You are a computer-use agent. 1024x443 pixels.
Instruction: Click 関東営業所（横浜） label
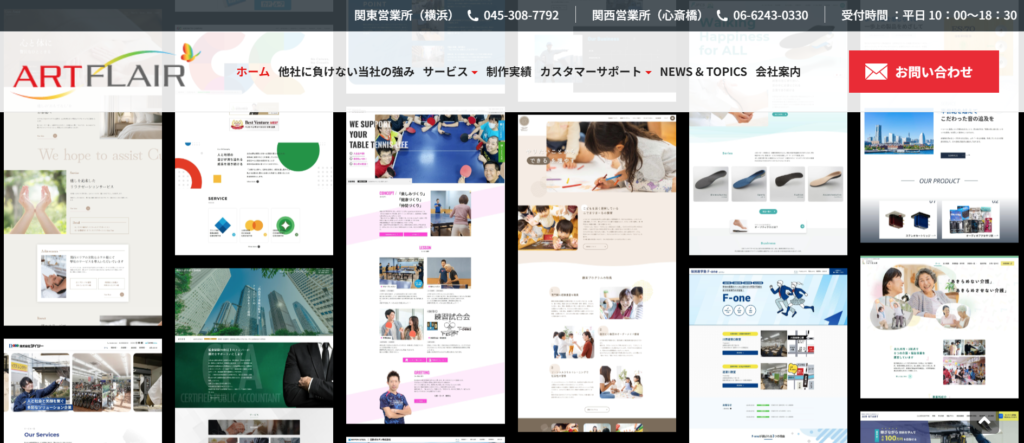[406, 16]
